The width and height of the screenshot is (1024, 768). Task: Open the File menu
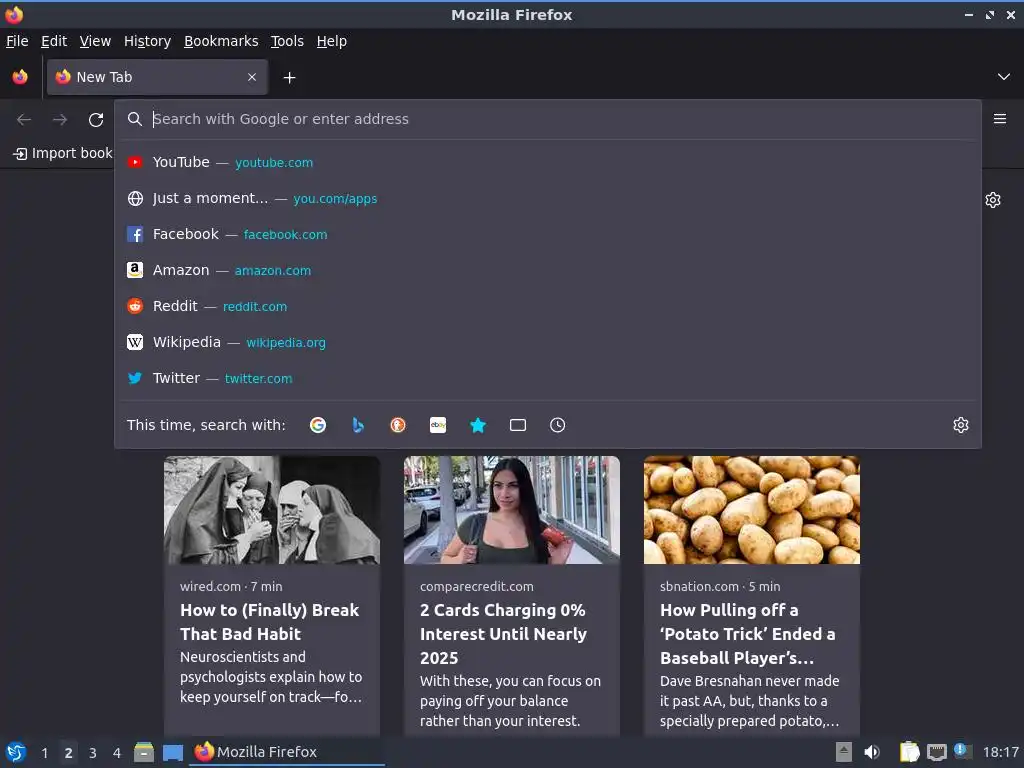click(x=17, y=41)
